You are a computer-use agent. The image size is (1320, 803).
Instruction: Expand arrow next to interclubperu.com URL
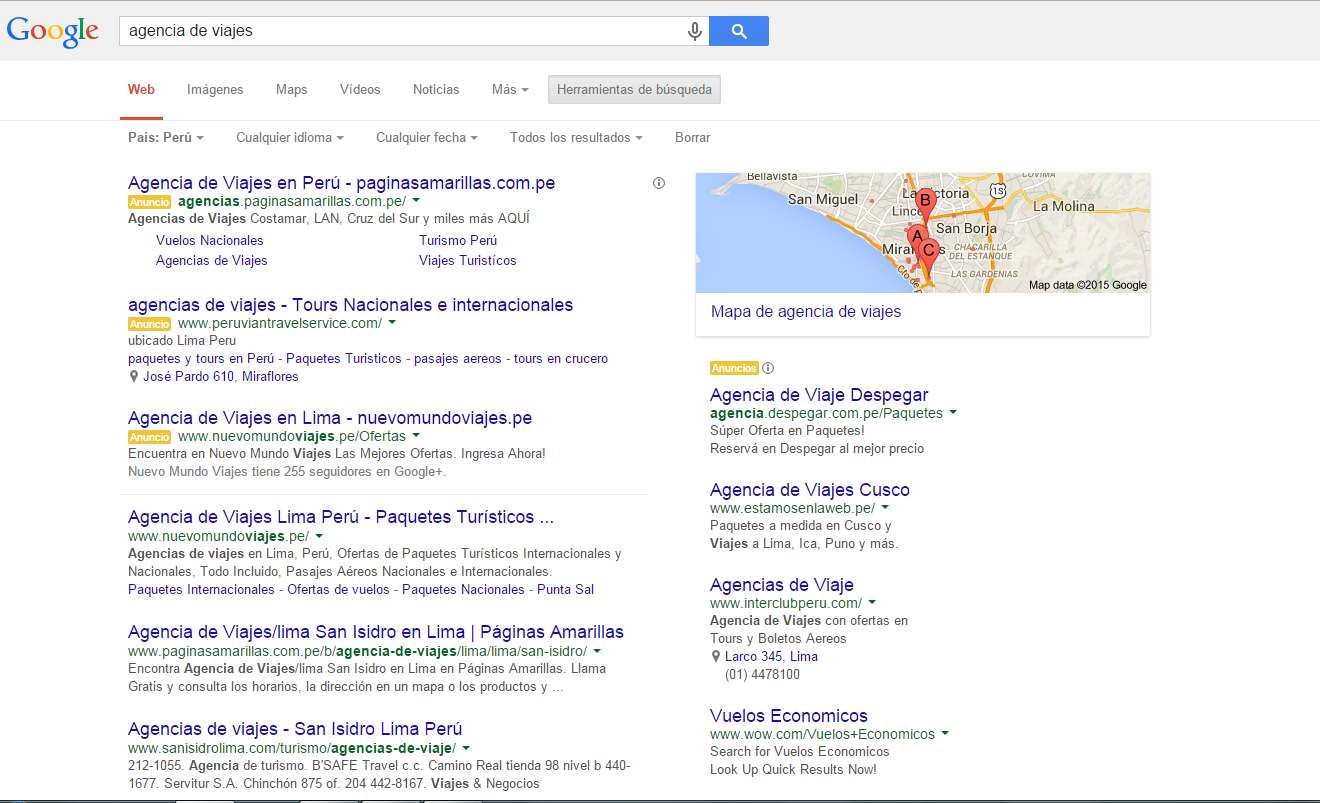click(872, 603)
